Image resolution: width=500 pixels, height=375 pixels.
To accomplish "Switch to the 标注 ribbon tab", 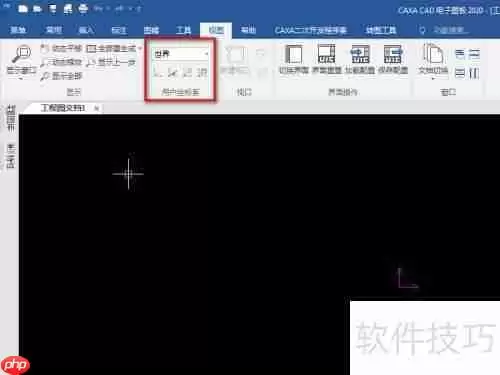I will tap(119, 30).
